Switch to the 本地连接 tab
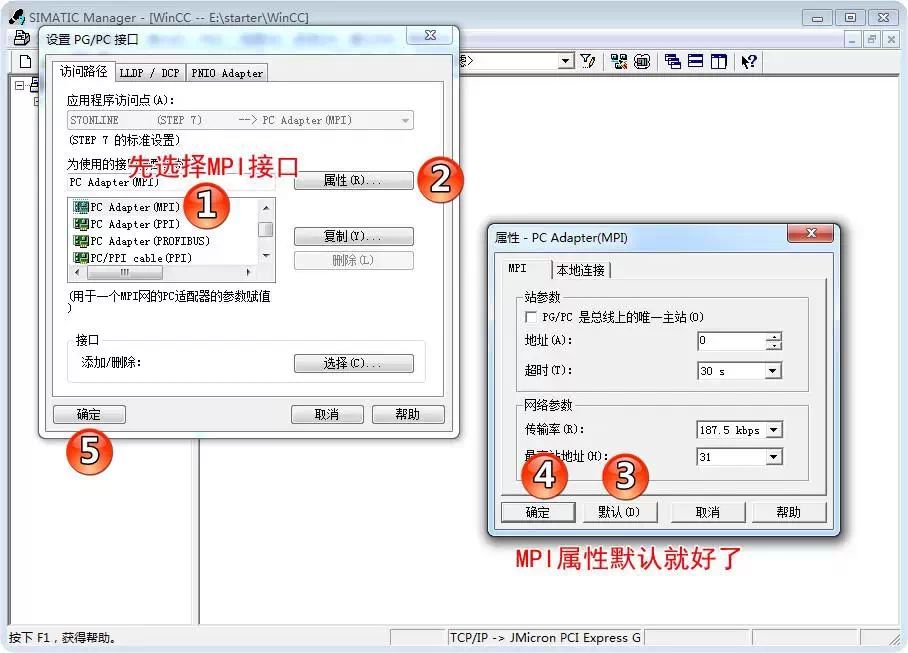Image resolution: width=908 pixels, height=653 pixels. tap(581, 270)
